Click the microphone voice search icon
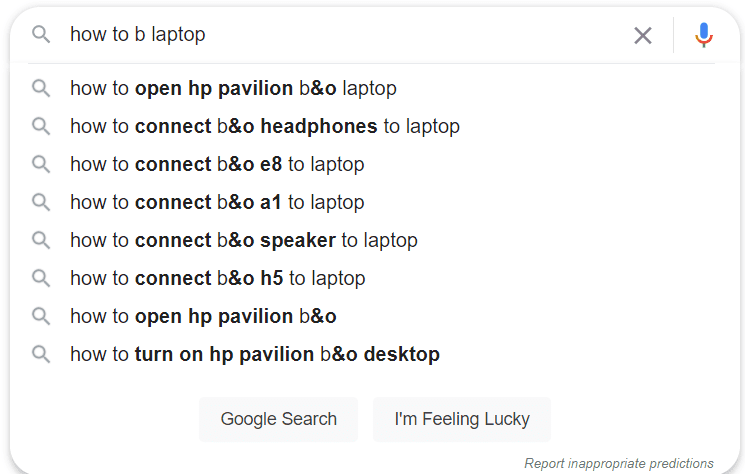The width and height of the screenshot is (745, 474). pos(704,36)
